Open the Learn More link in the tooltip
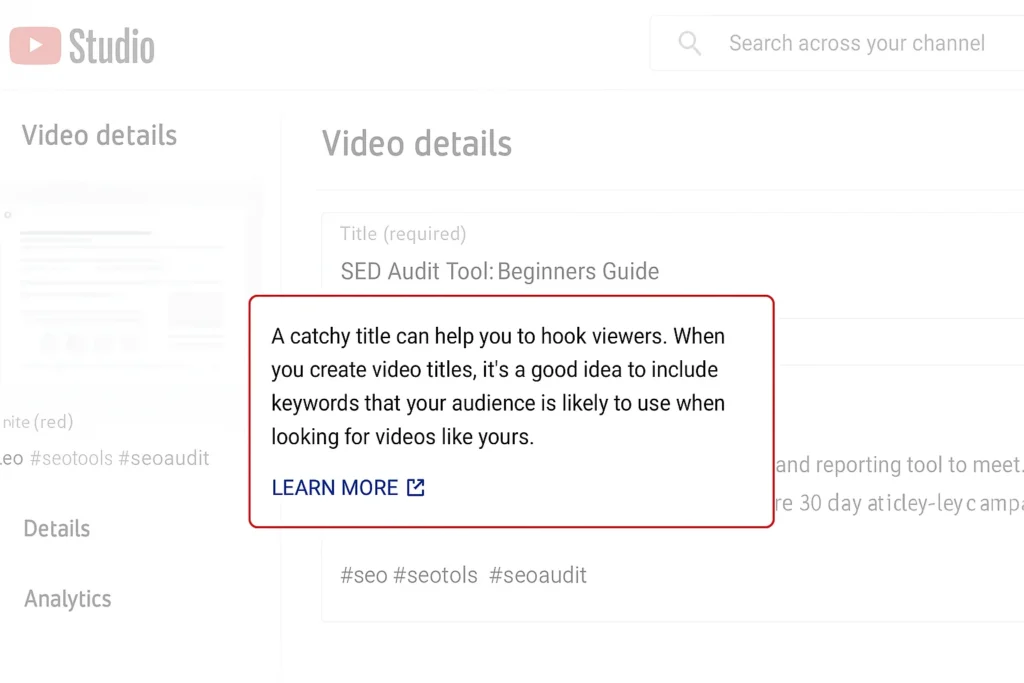The height and width of the screenshot is (683, 1024). [347, 487]
